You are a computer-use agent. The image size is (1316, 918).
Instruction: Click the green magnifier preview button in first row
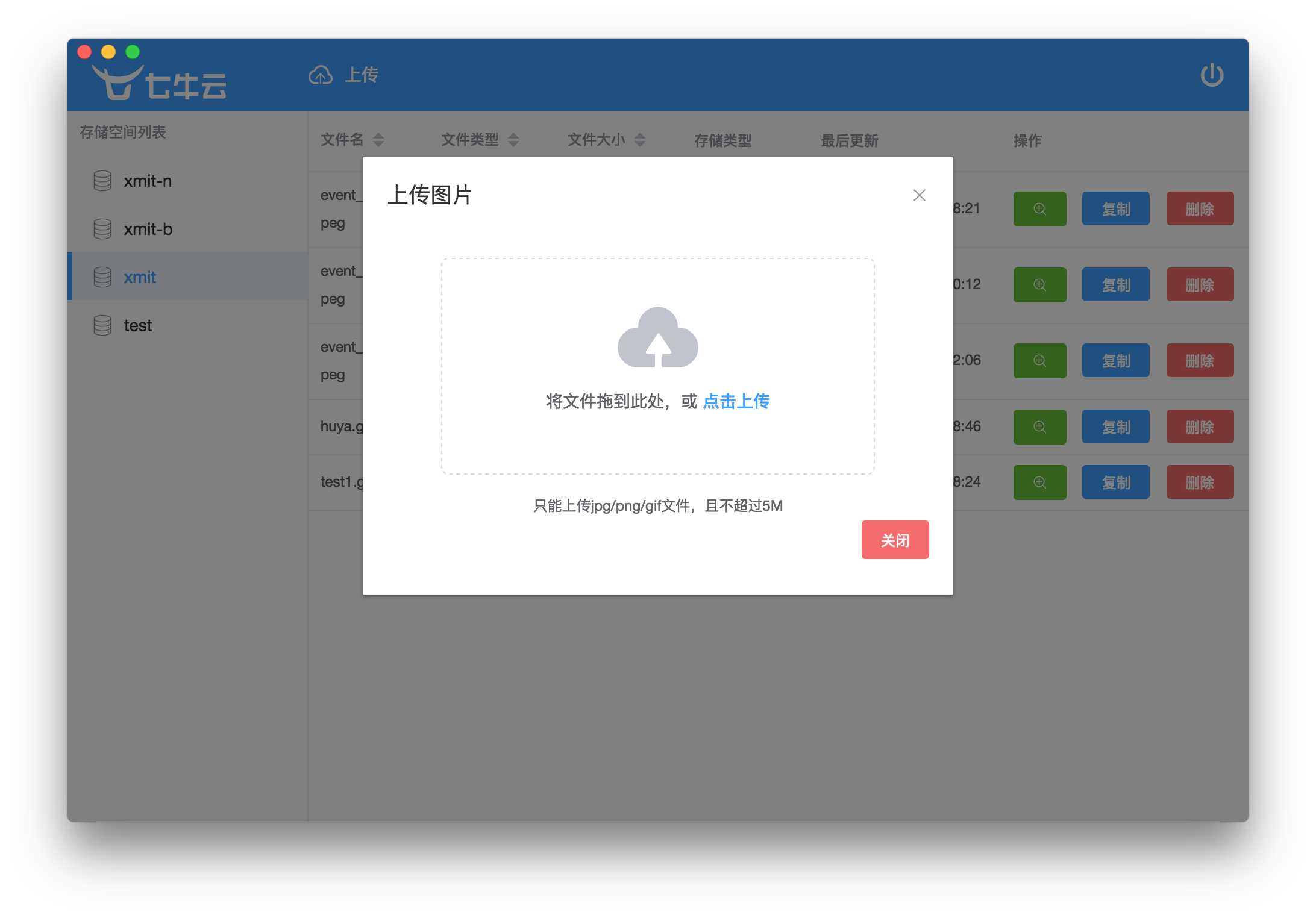(x=1039, y=209)
